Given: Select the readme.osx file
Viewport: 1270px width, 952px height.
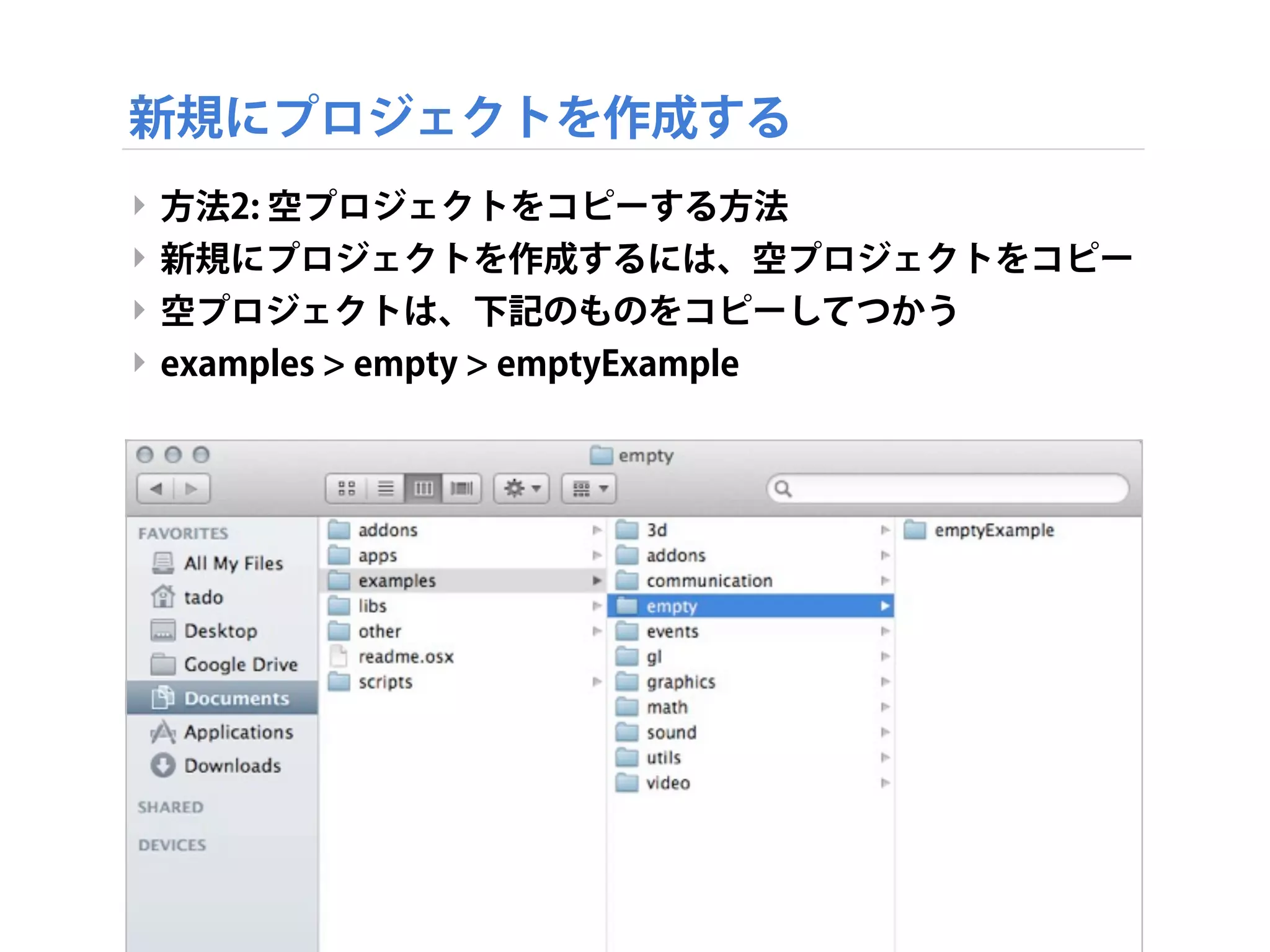Looking at the screenshot, I should [x=406, y=657].
